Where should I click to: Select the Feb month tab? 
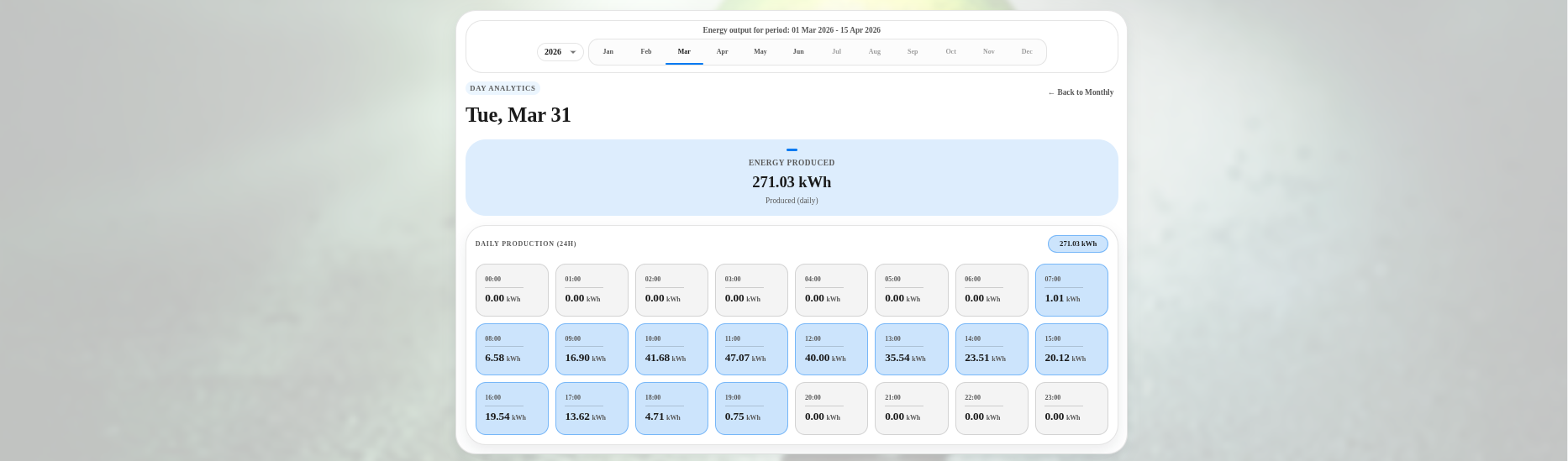tap(646, 52)
